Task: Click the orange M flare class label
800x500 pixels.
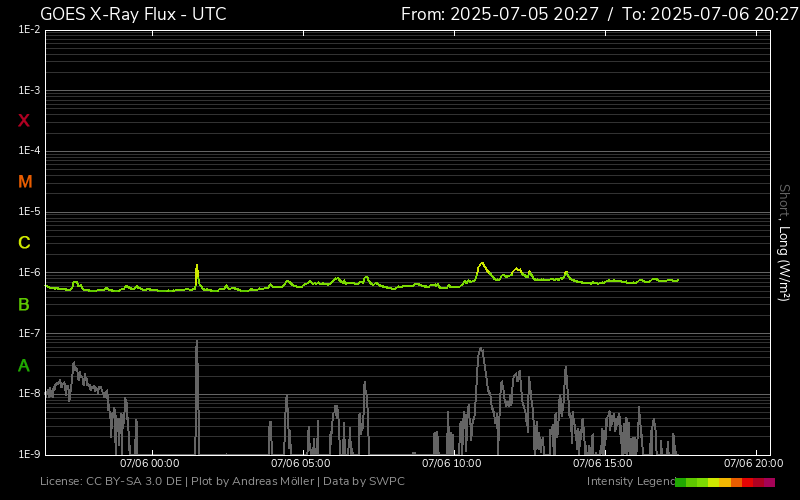Action: (x=25, y=182)
